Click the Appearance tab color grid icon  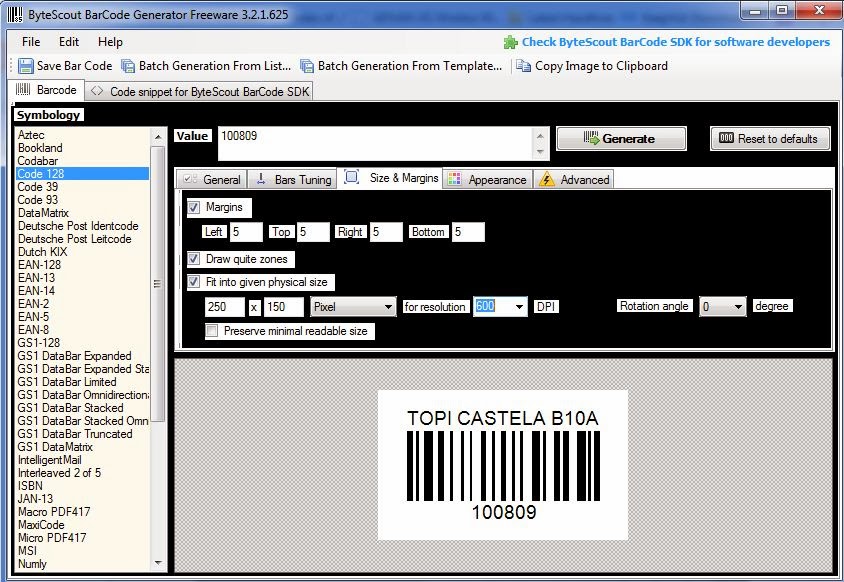(x=455, y=179)
